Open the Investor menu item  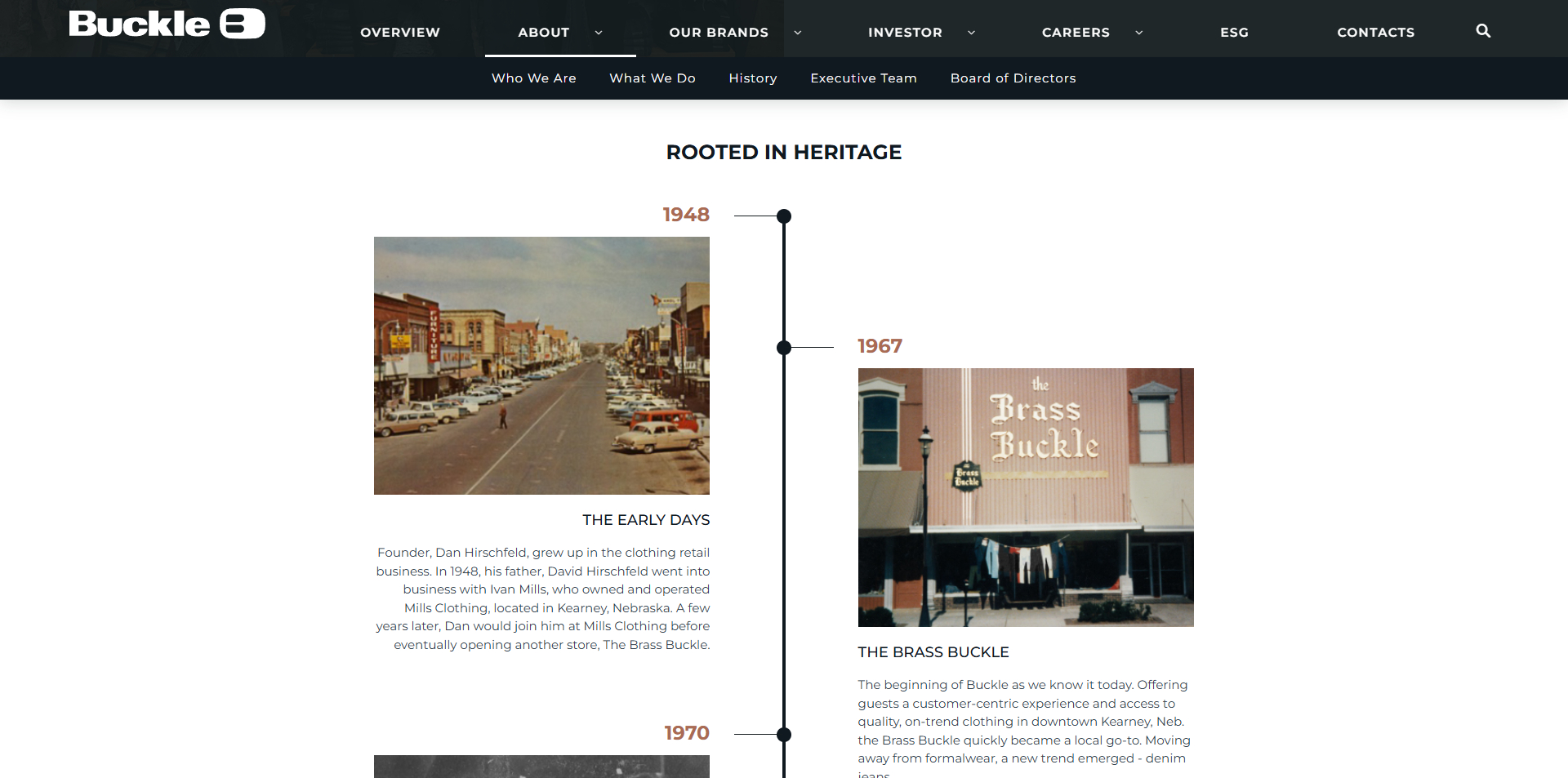(x=905, y=33)
